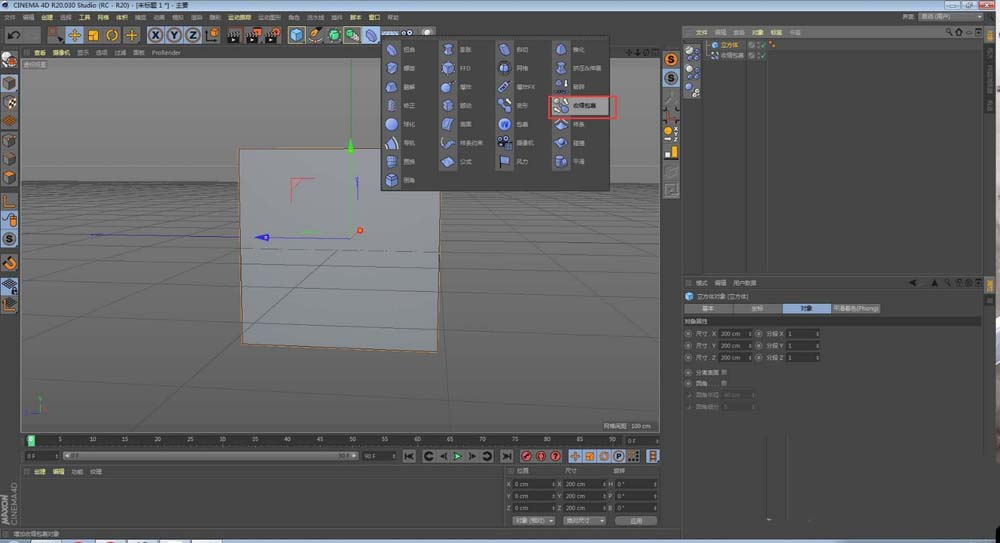Enable the Fillet checkbox in cube attributes
The width and height of the screenshot is (1000, 543).
tap(725, 383)
